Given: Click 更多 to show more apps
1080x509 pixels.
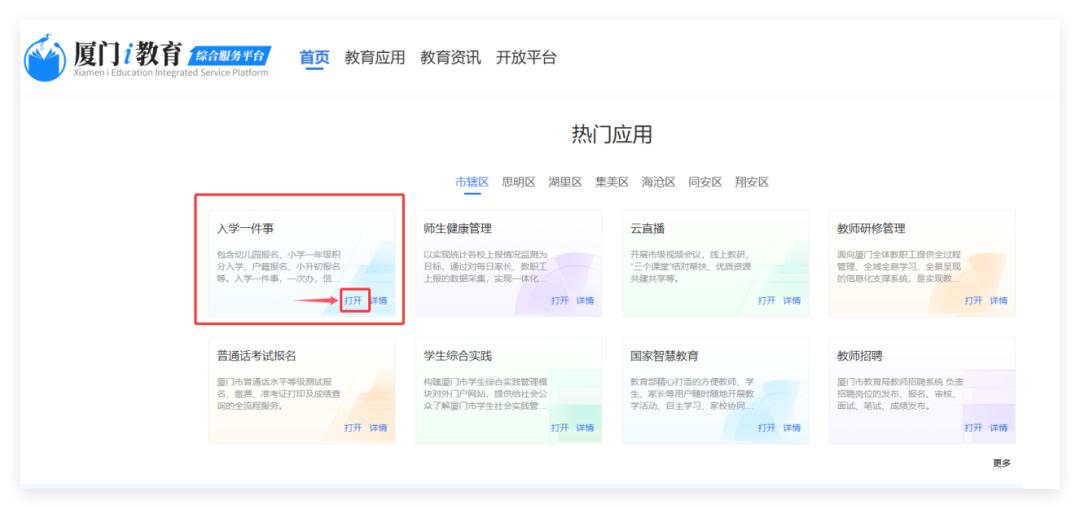Looking at the screenshot, I should coord(1001,463).
